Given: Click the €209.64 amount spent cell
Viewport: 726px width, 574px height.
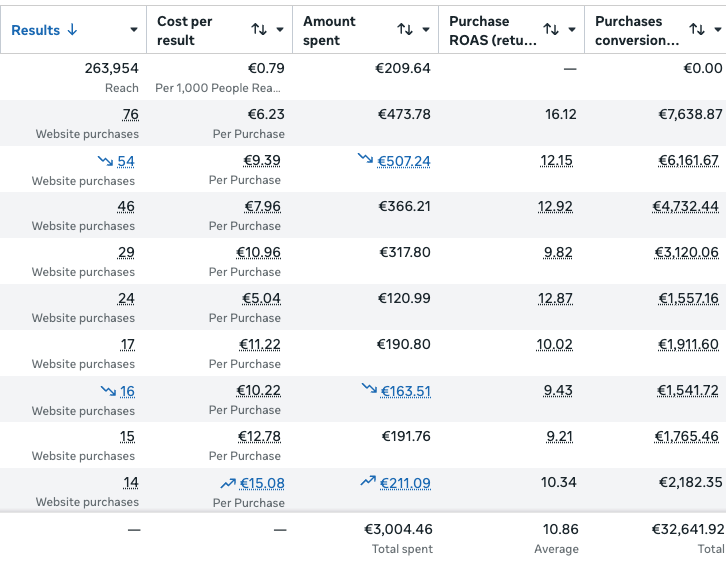Looking at the screenshot, I should (x=403, y=69).
